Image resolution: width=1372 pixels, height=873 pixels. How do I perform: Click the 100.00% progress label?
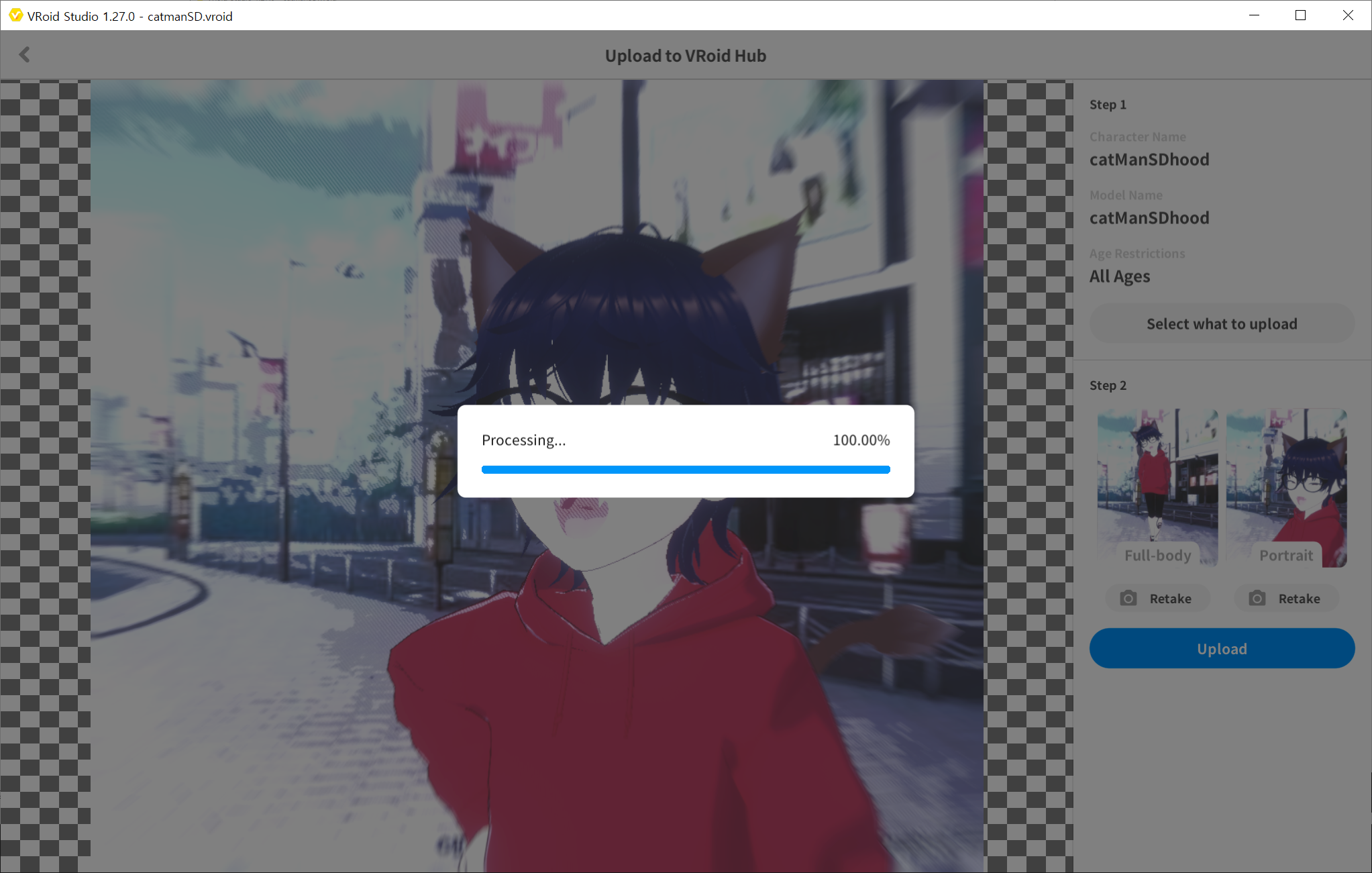pyautogui.click(x=861, y=440)
